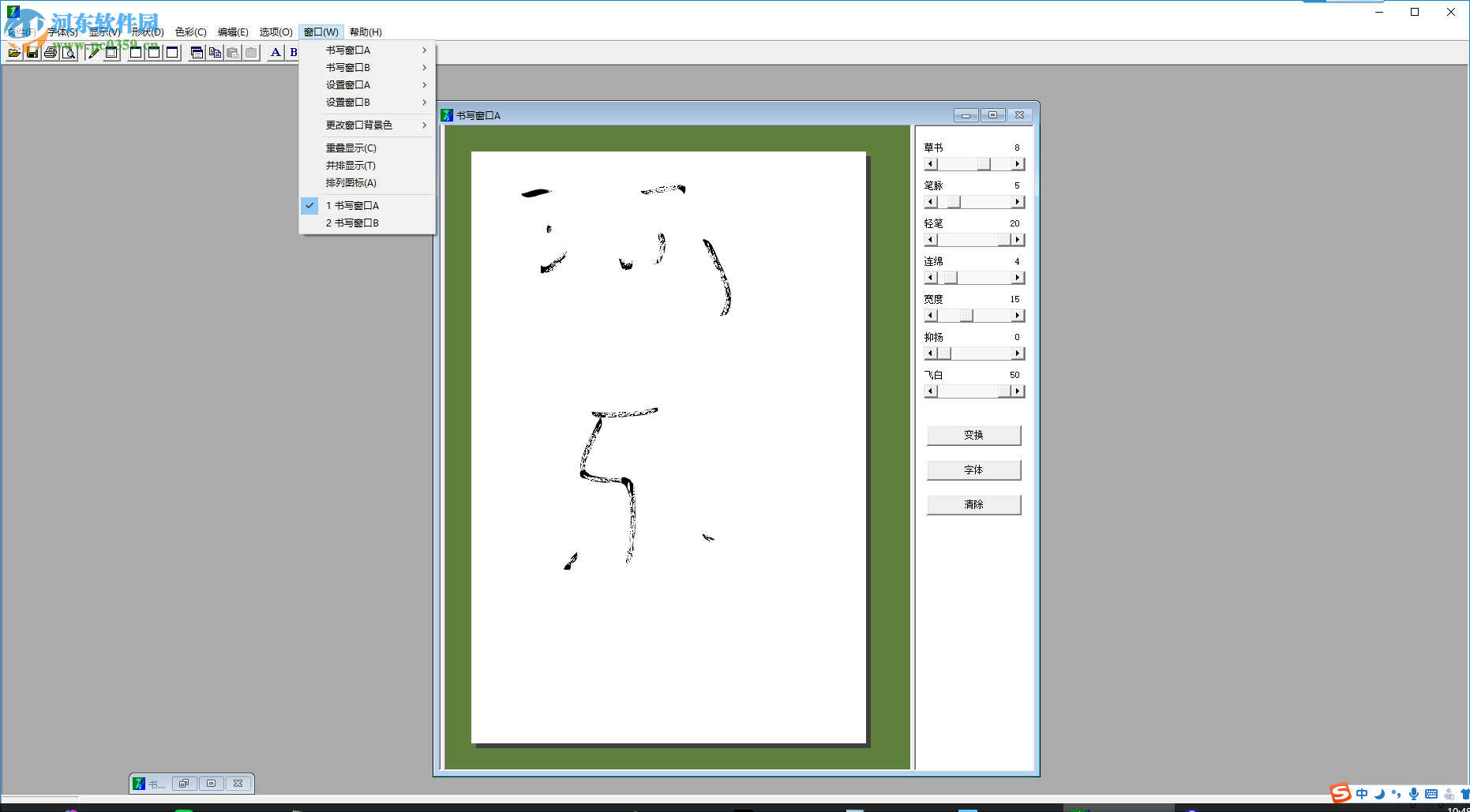Decrease 飞白 with left arrow
Screen dimensions: 1470x812
[931, 391]
